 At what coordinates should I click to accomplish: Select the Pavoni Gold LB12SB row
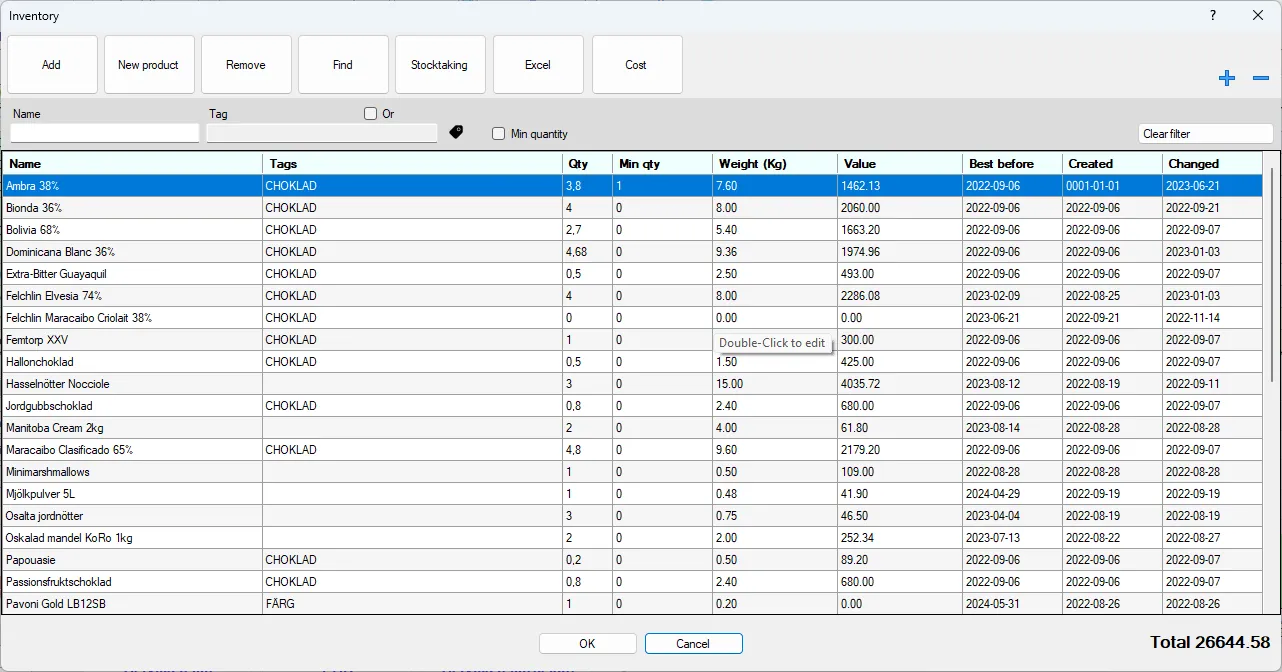pyautogui.click(x=634, y=604)
